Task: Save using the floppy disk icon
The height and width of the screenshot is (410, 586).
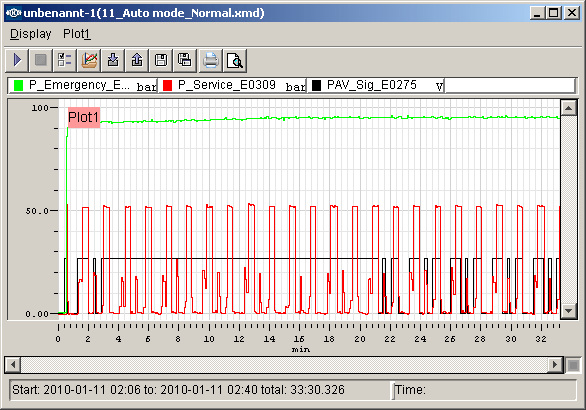Action: (x=161, y=60)
